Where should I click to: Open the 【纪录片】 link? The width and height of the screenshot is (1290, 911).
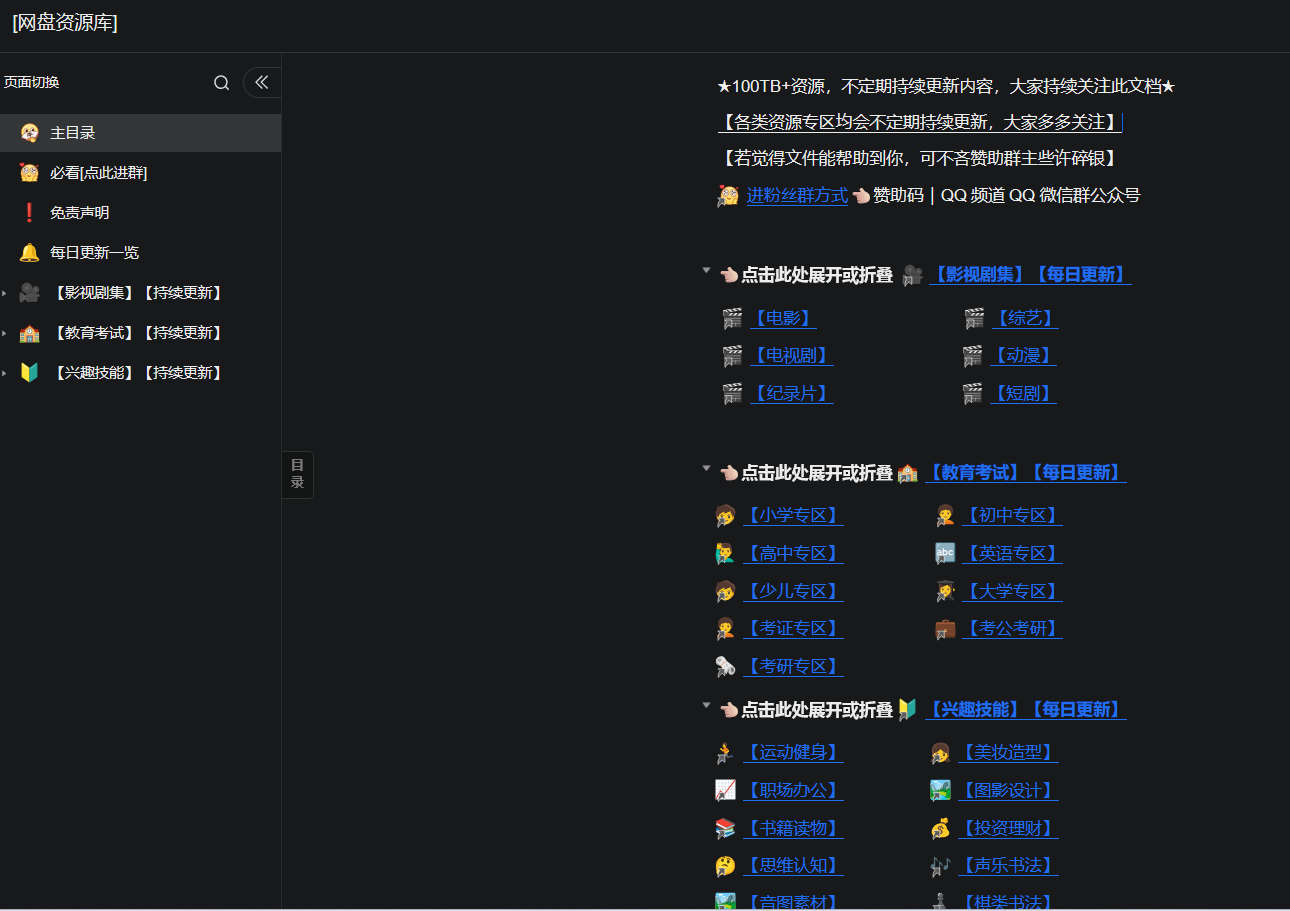click(x=791, y=394)
